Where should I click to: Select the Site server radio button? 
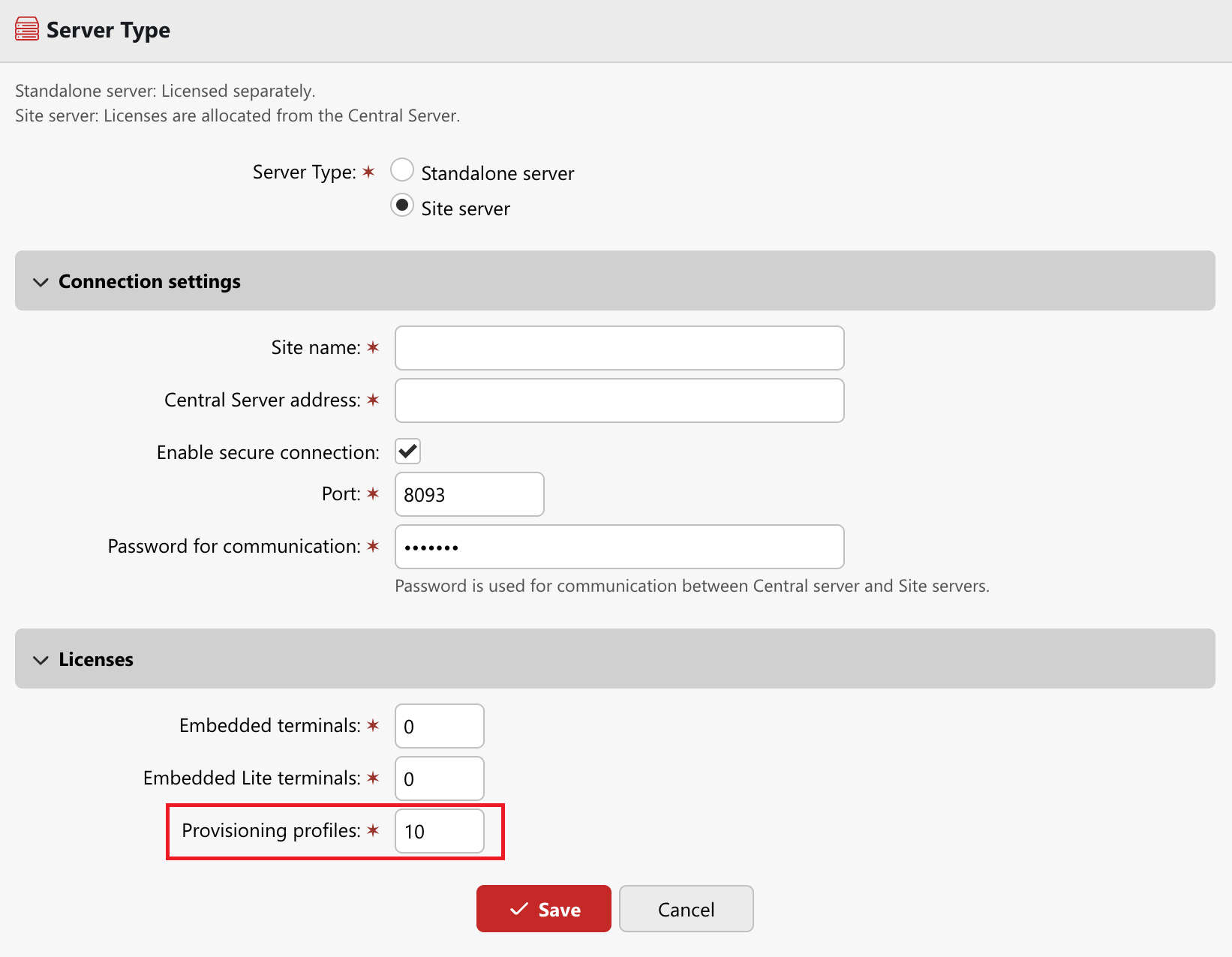(x=402, y=205)
